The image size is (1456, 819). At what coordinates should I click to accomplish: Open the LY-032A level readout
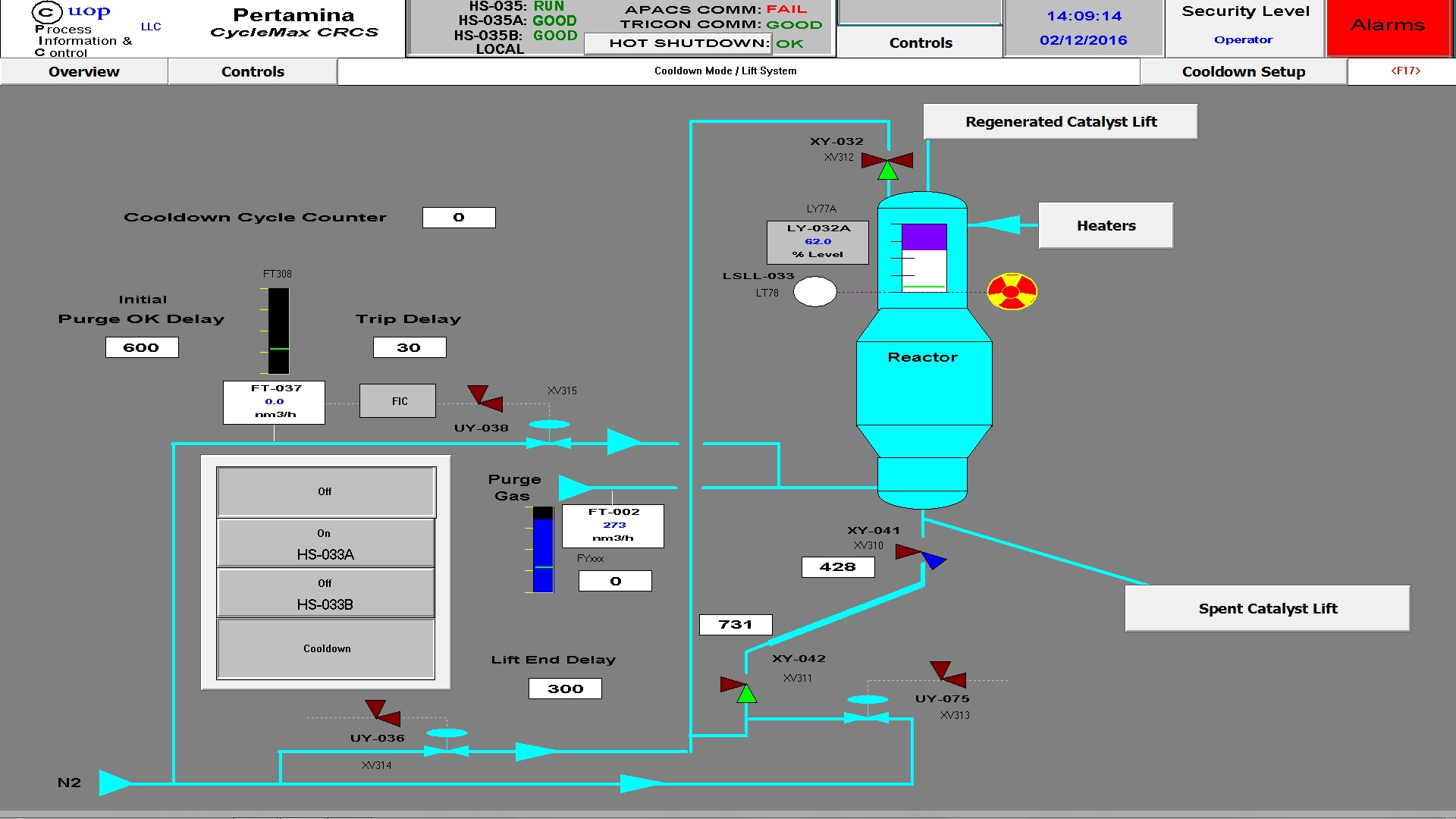(817, 242)
